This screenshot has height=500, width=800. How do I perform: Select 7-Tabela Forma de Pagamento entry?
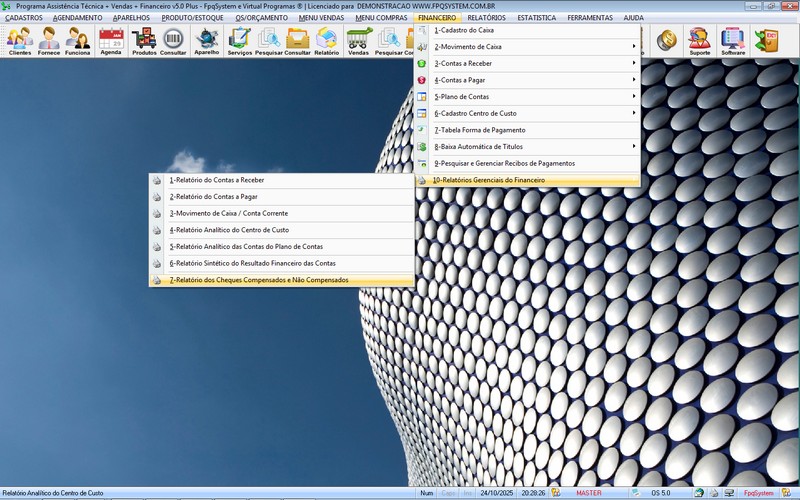528,130
